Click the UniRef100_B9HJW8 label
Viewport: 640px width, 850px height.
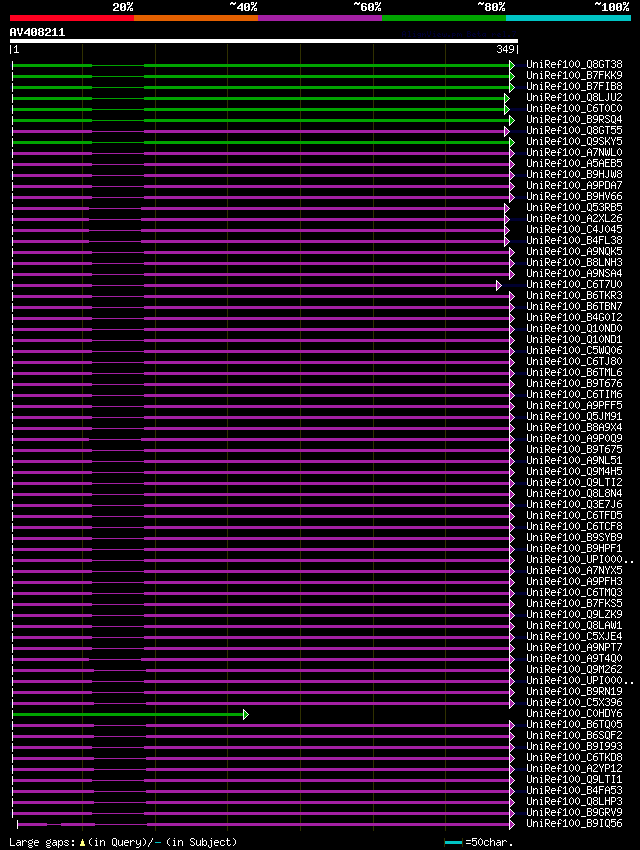click(x=574, y=175)
